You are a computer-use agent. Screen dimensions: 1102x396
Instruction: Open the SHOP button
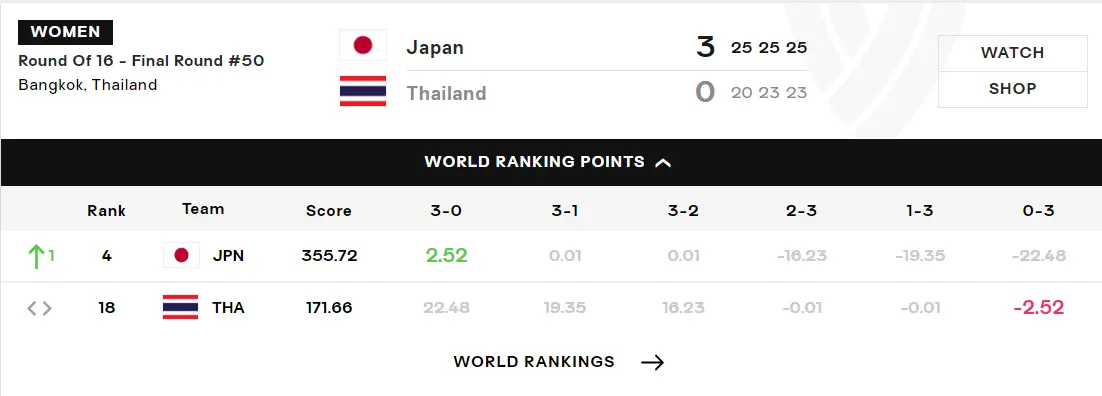pyautogui.click(x=1013, y=89)
